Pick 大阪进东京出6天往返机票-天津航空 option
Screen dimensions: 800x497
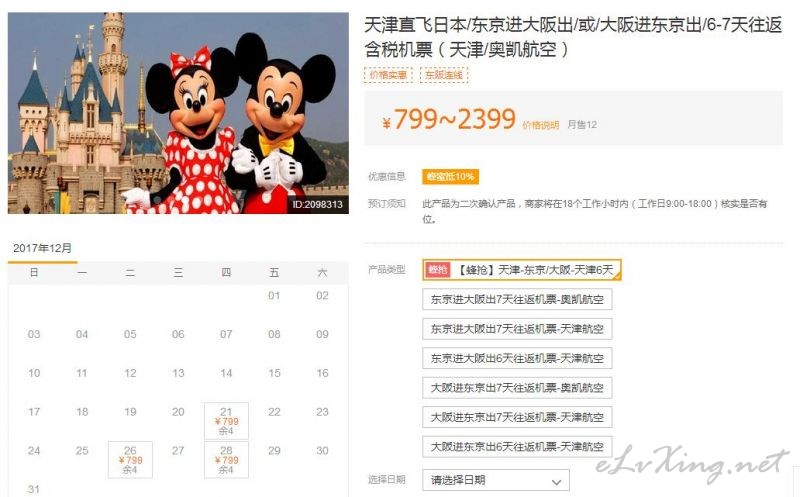coord(517,447)
